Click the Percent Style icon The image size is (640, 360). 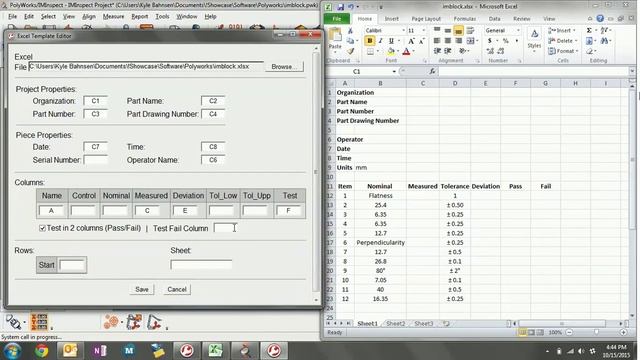click(x=506, y=41)
